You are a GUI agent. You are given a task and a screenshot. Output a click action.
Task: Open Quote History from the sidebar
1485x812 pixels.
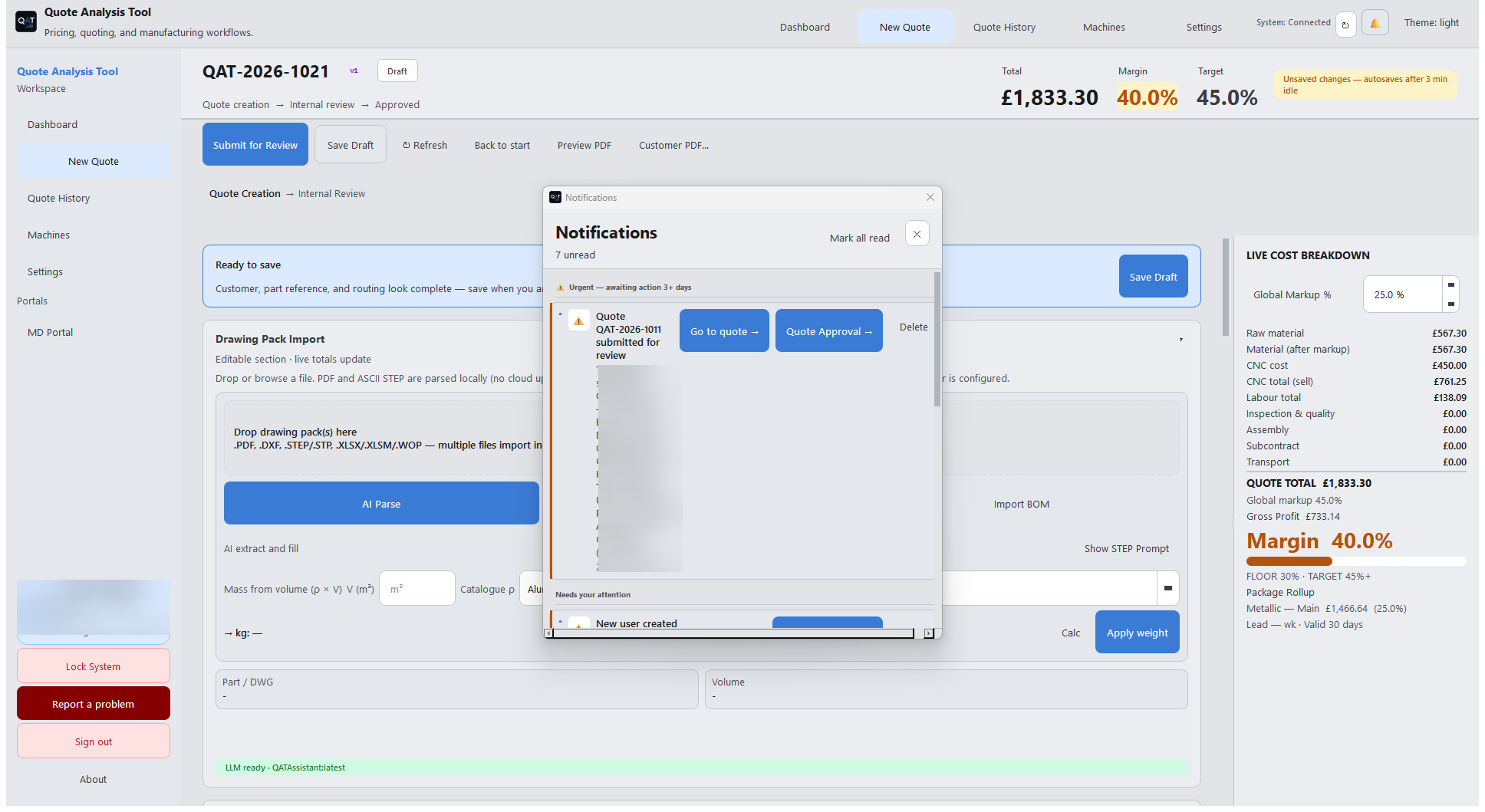pos(94,198)
